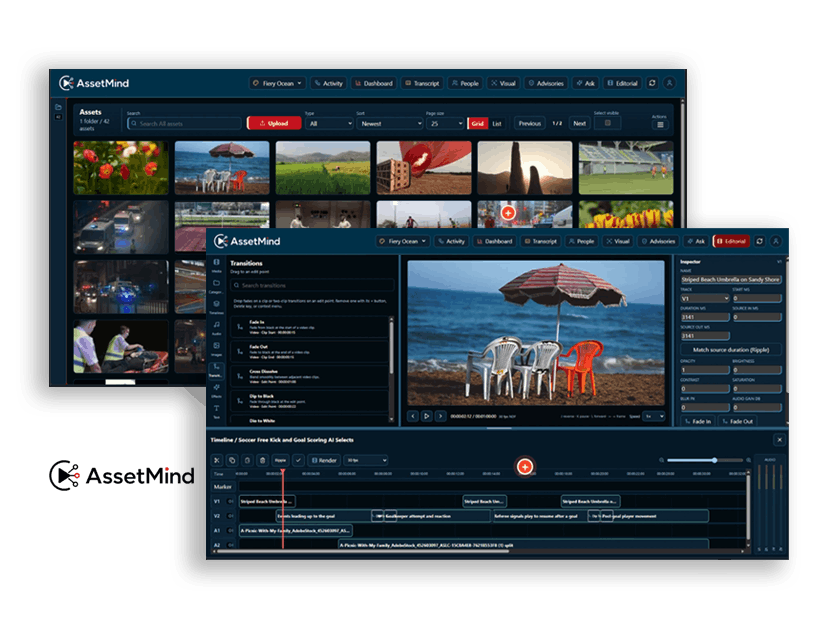Toggle visibility on track V2
Screen dimensions: 824x640
[x=230, y=517]
